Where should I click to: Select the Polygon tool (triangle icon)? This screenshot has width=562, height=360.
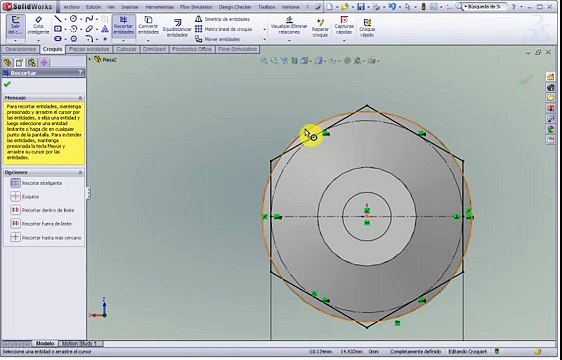105,29
